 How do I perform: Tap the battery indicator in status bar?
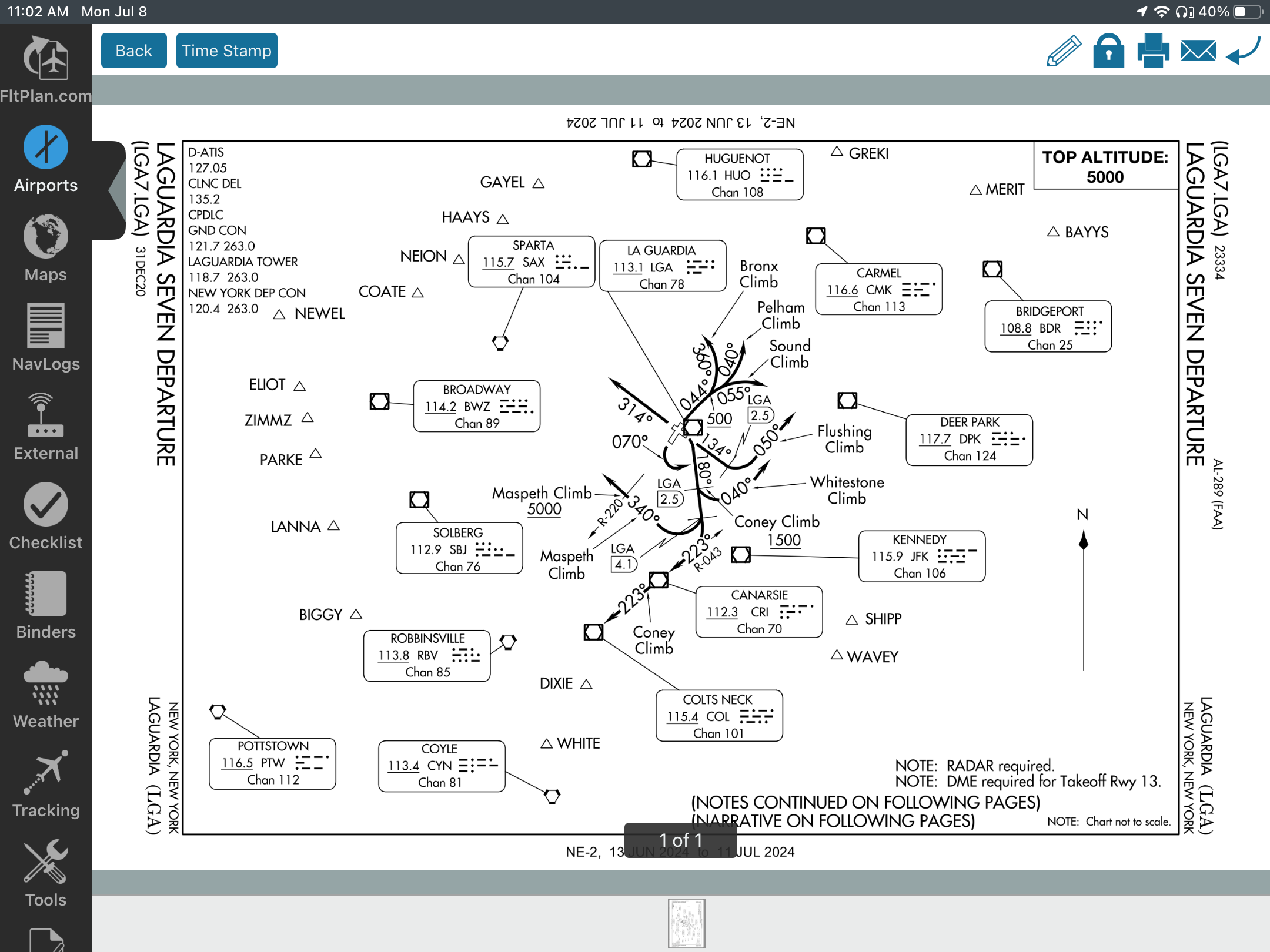[x=1246, y=12]
